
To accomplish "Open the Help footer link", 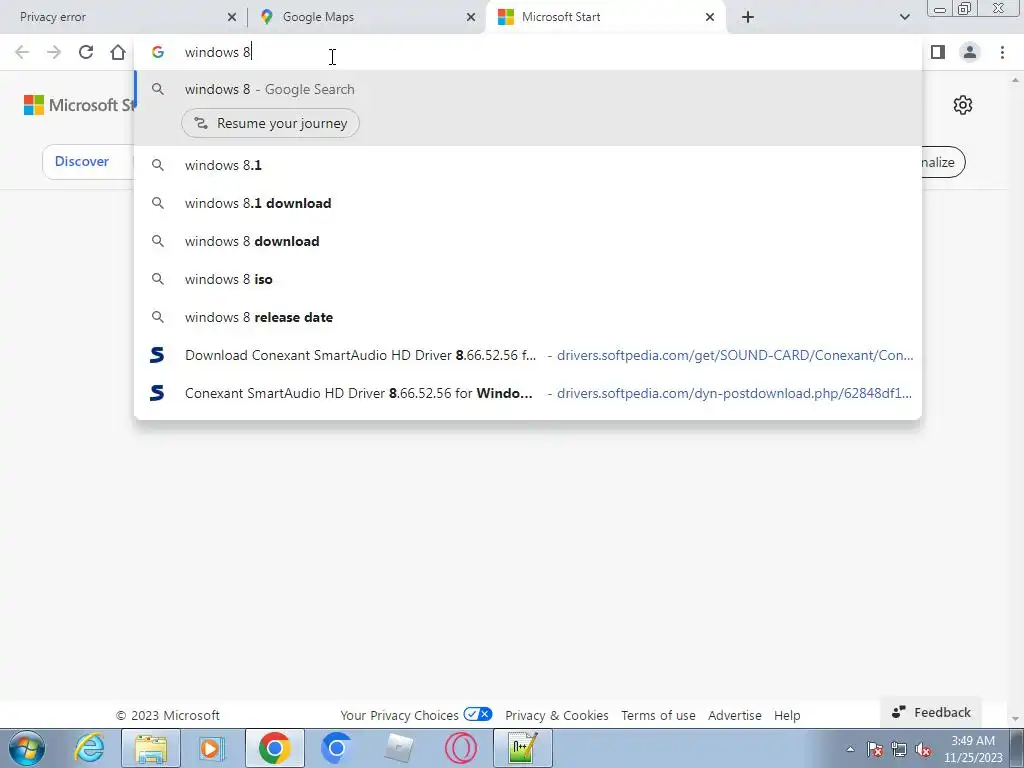I will (787, 715).
